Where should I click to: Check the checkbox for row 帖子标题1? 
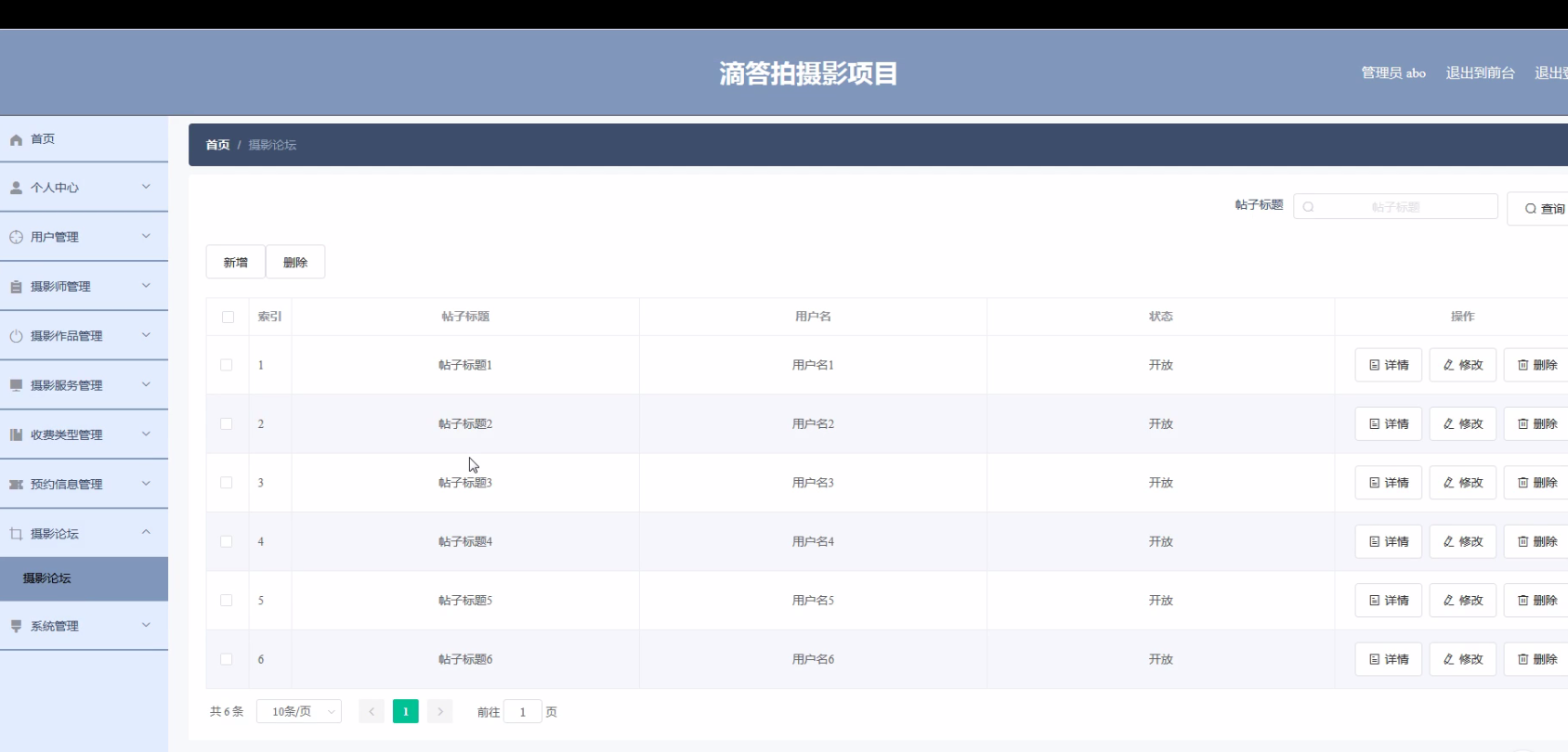point(227,365)
